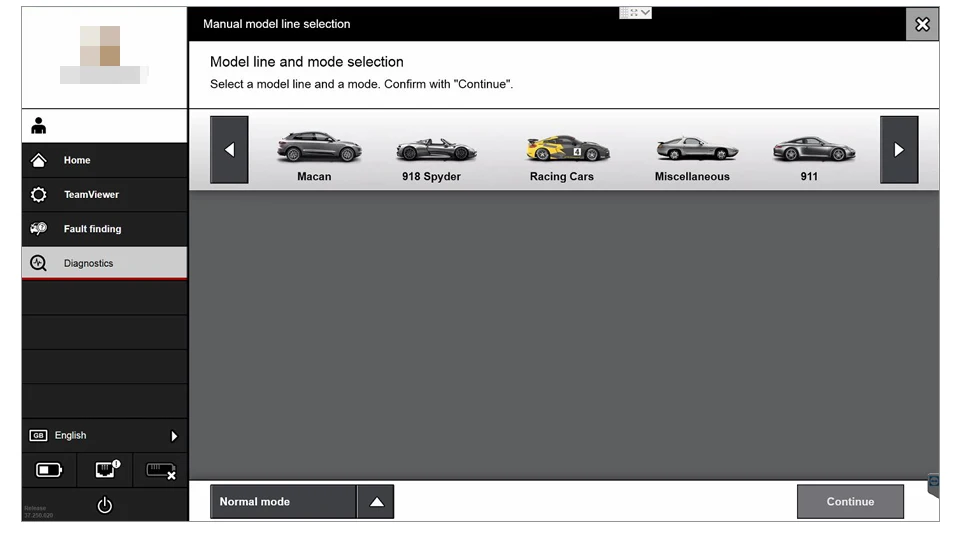Click the disconnected vehicle interface icon
The image size is (960, 536).
pyautogui.click(x=160, y=470)
